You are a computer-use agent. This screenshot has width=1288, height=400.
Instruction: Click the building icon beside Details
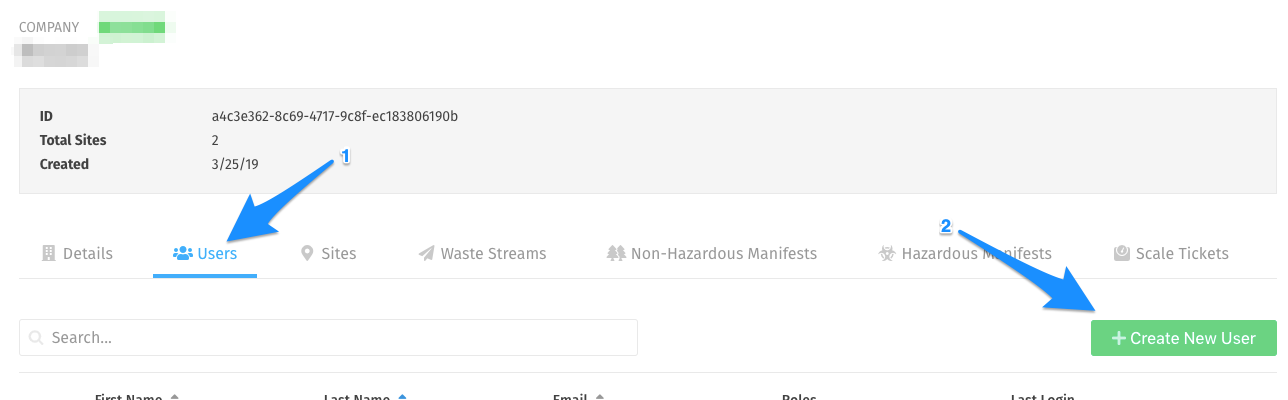click(49, 253)
